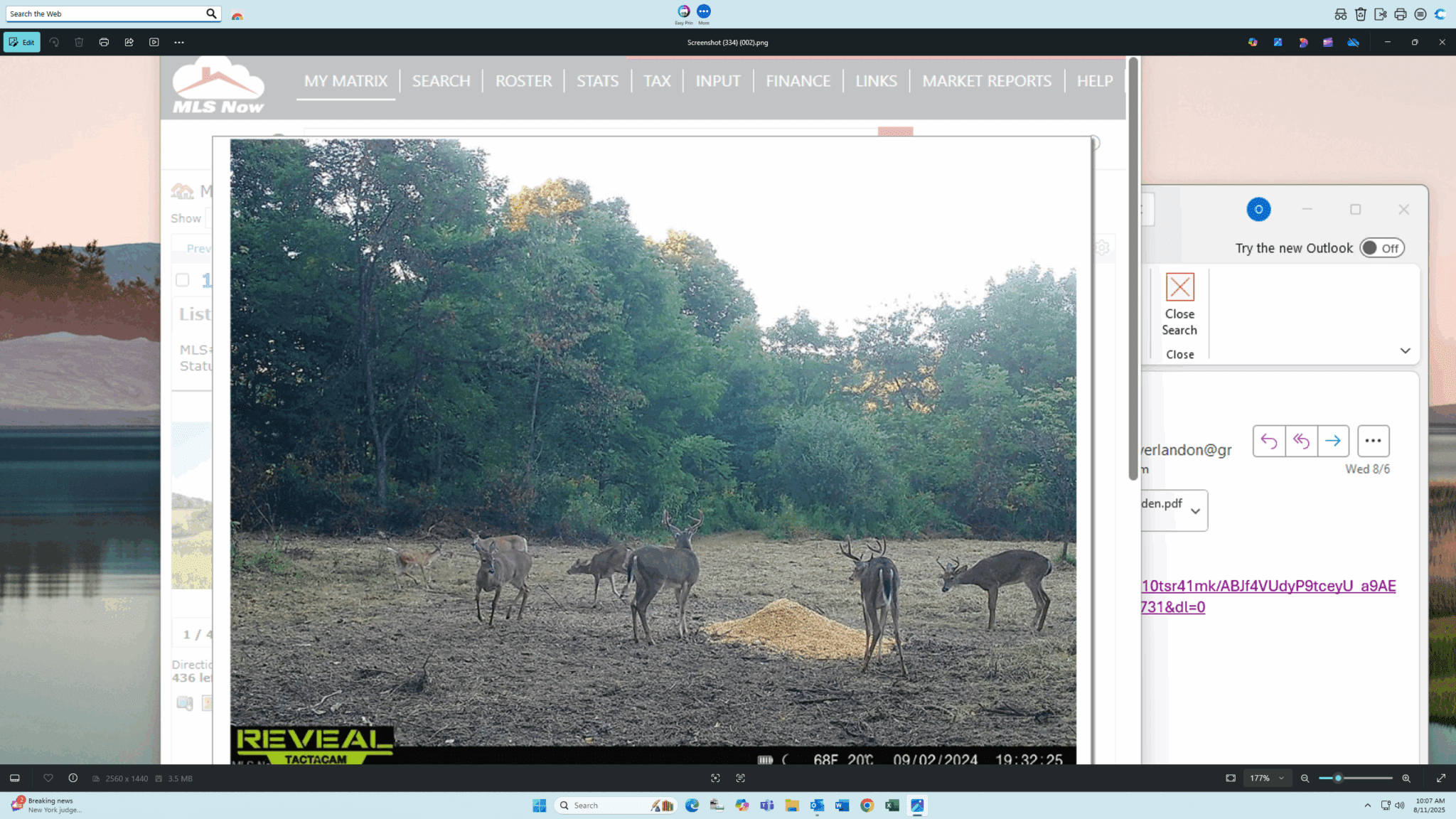This screenshot has height=819, width=1456.
Task: Click the zoom out magnifier icon
Action: click(1305, 778)
